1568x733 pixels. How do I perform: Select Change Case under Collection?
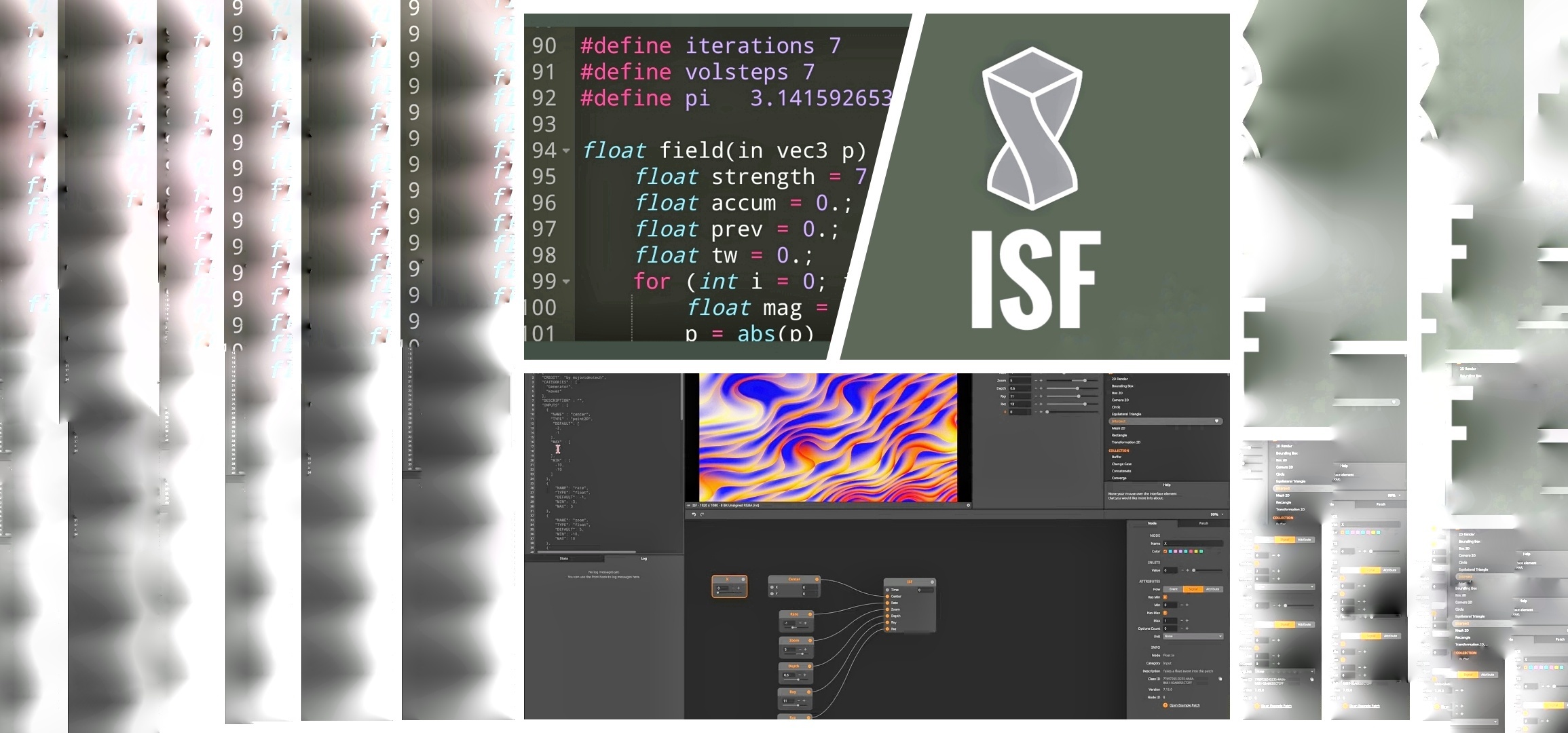[1121, 464]
